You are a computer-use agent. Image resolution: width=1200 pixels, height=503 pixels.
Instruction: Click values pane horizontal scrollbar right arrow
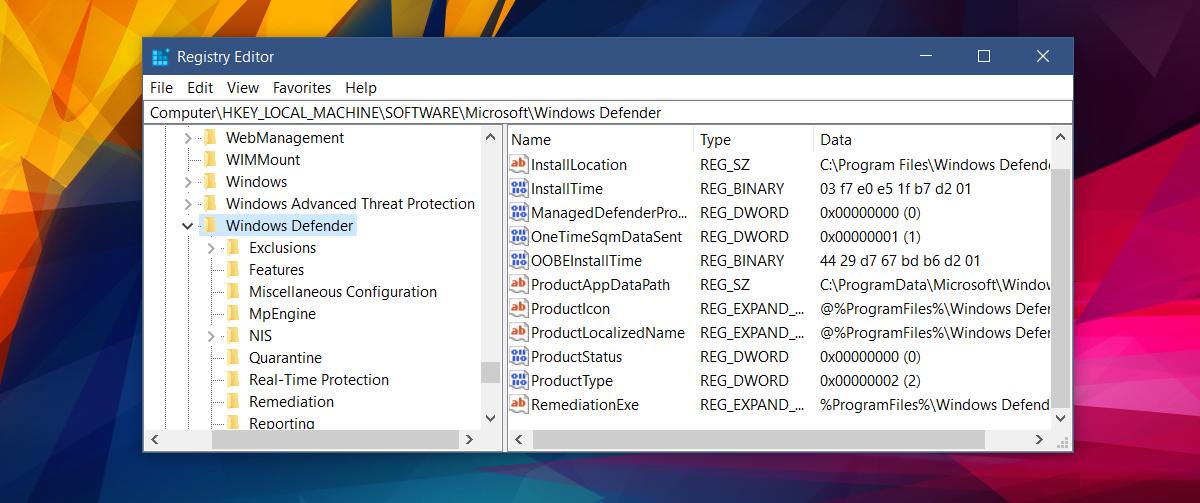(1041, 439)
